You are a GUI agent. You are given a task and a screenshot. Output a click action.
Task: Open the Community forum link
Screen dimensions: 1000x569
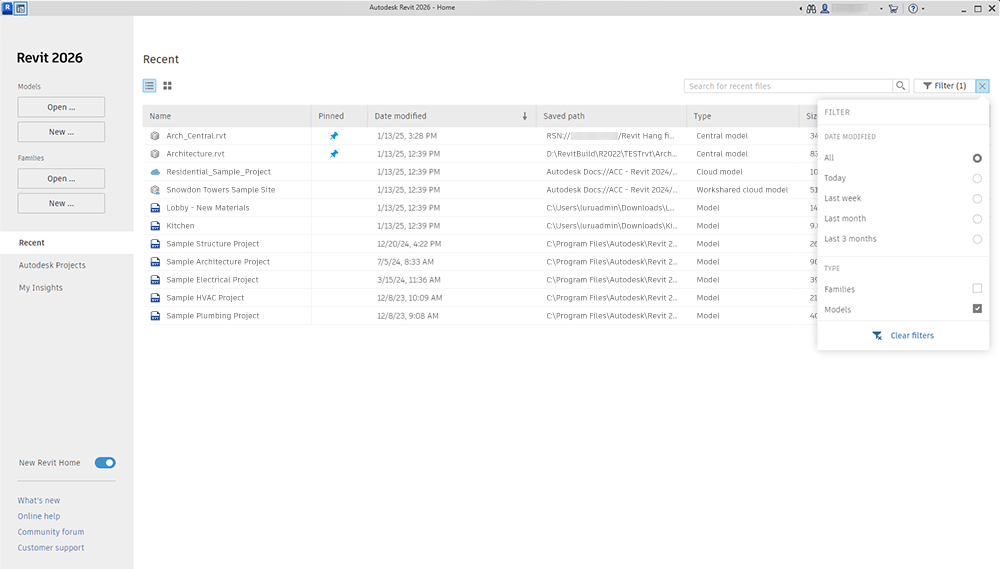click(x=51, y=532)
